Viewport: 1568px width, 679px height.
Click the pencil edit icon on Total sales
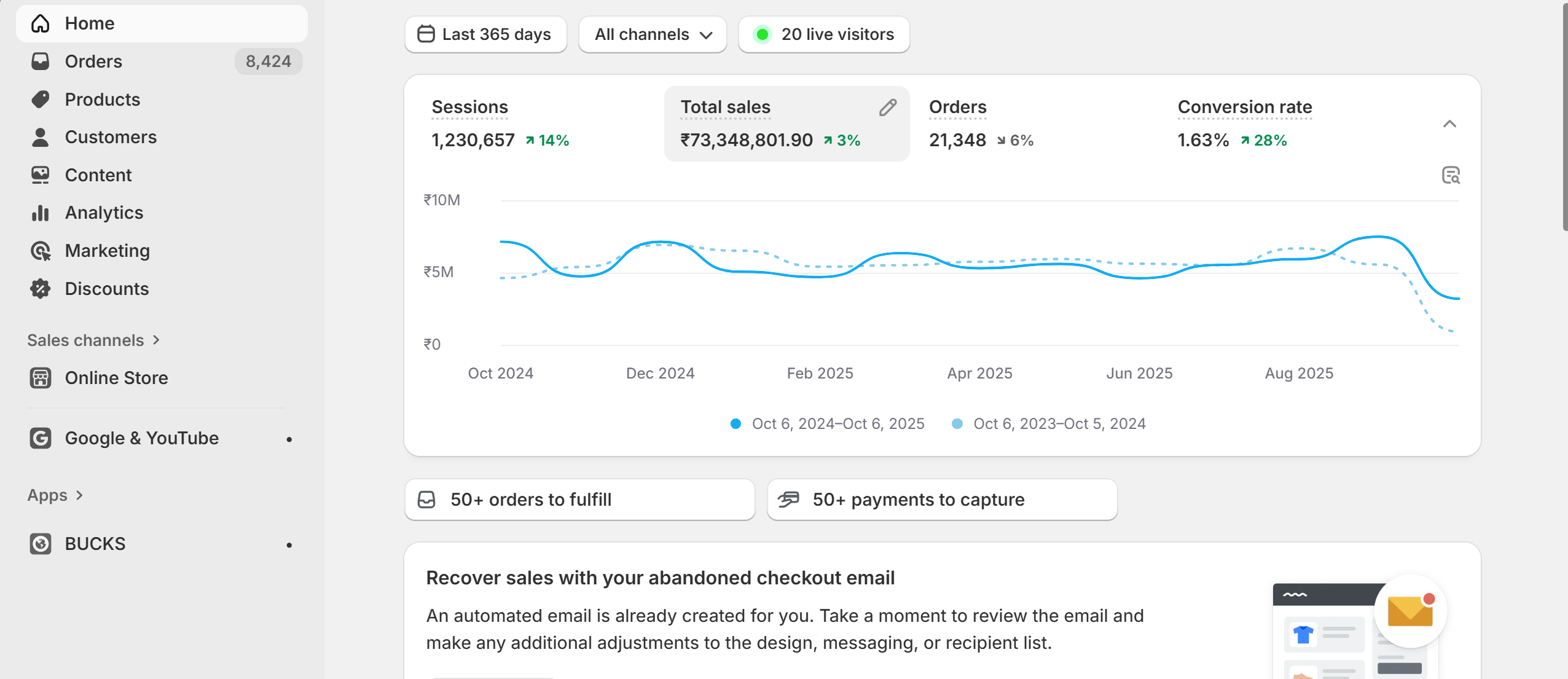(x=887, y=108)
